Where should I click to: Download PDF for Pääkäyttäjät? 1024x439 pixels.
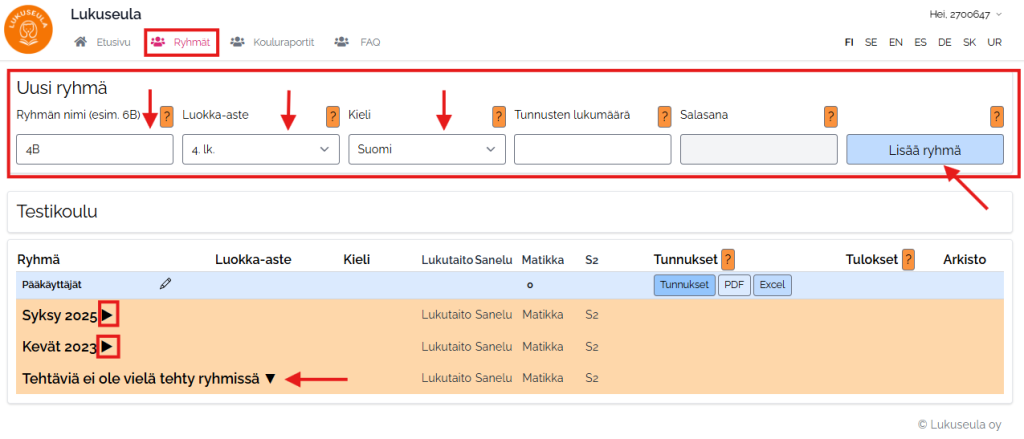(734, 285)
